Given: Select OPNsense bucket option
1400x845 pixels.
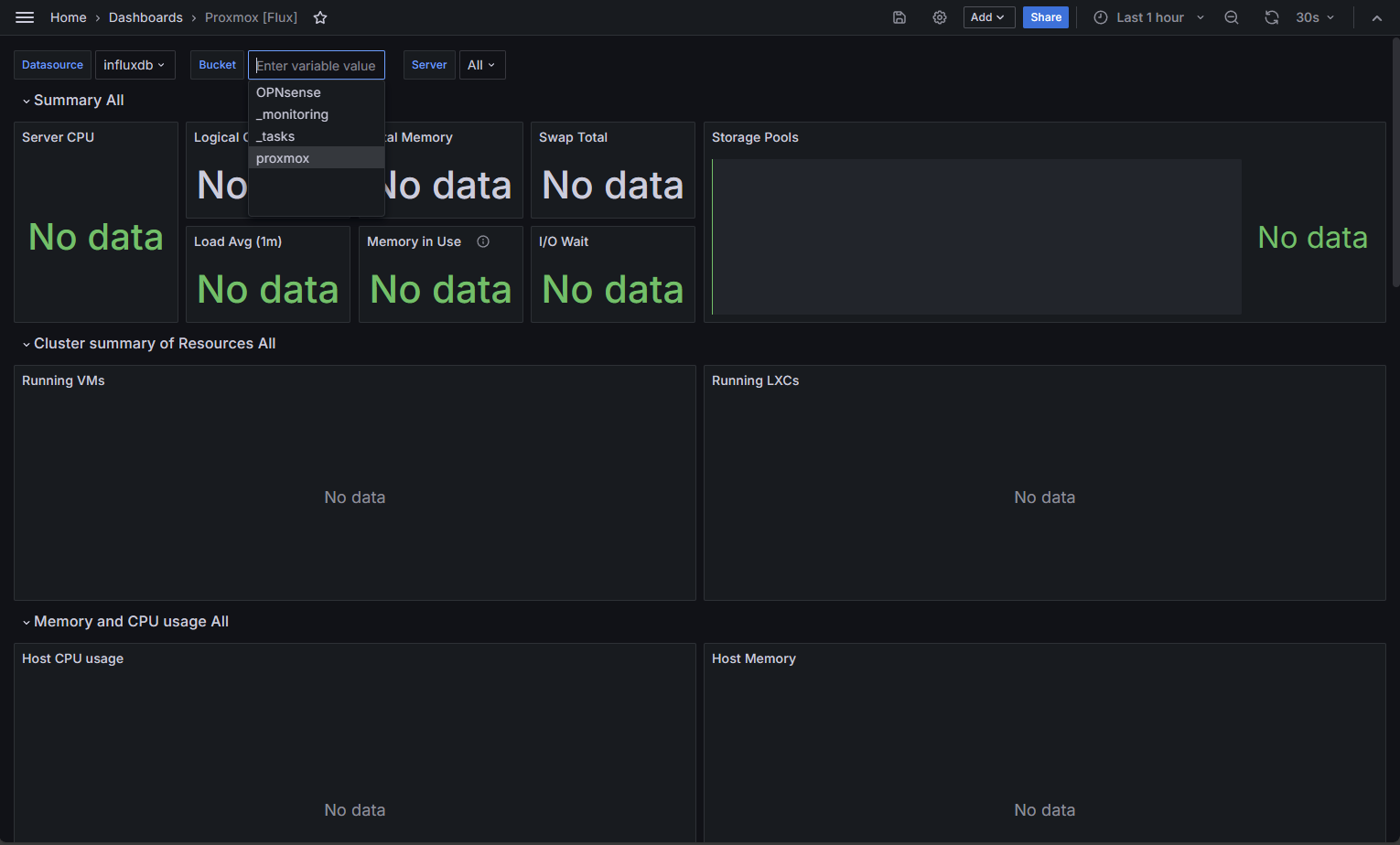Looking at the screenshot, I should (x=316, y=92).
